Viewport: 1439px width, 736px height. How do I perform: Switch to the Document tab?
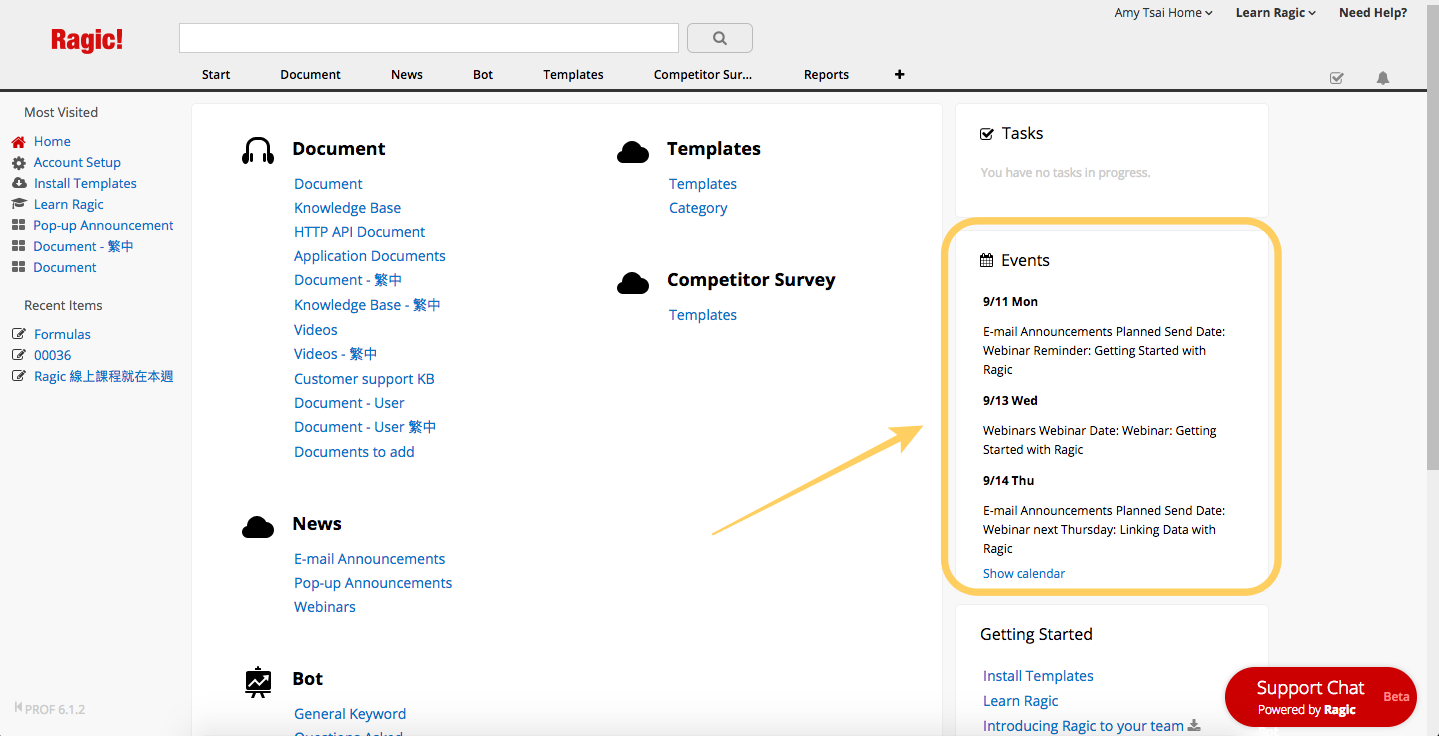310,74
